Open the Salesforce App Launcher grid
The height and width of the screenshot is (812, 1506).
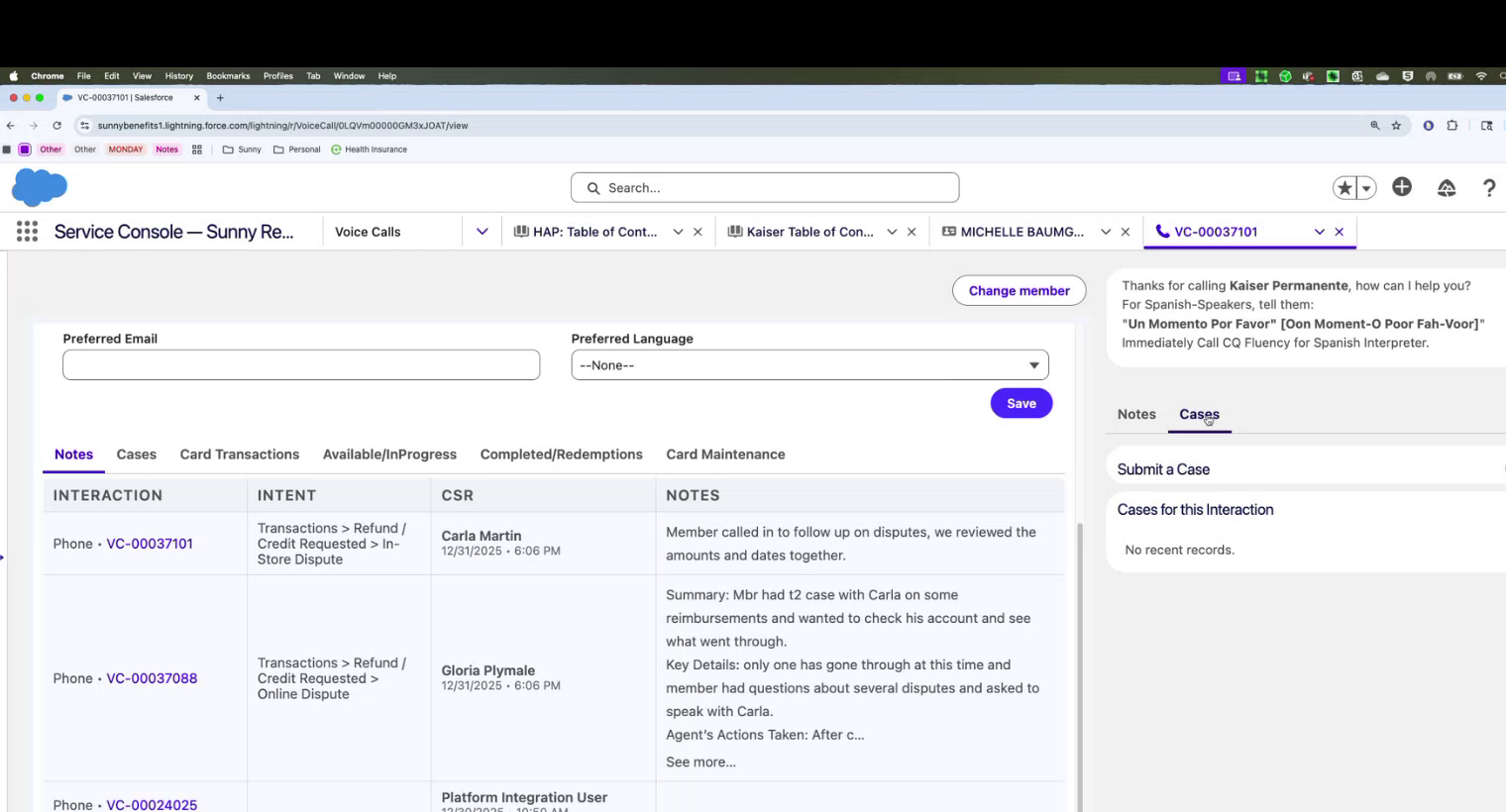(27, 232)
